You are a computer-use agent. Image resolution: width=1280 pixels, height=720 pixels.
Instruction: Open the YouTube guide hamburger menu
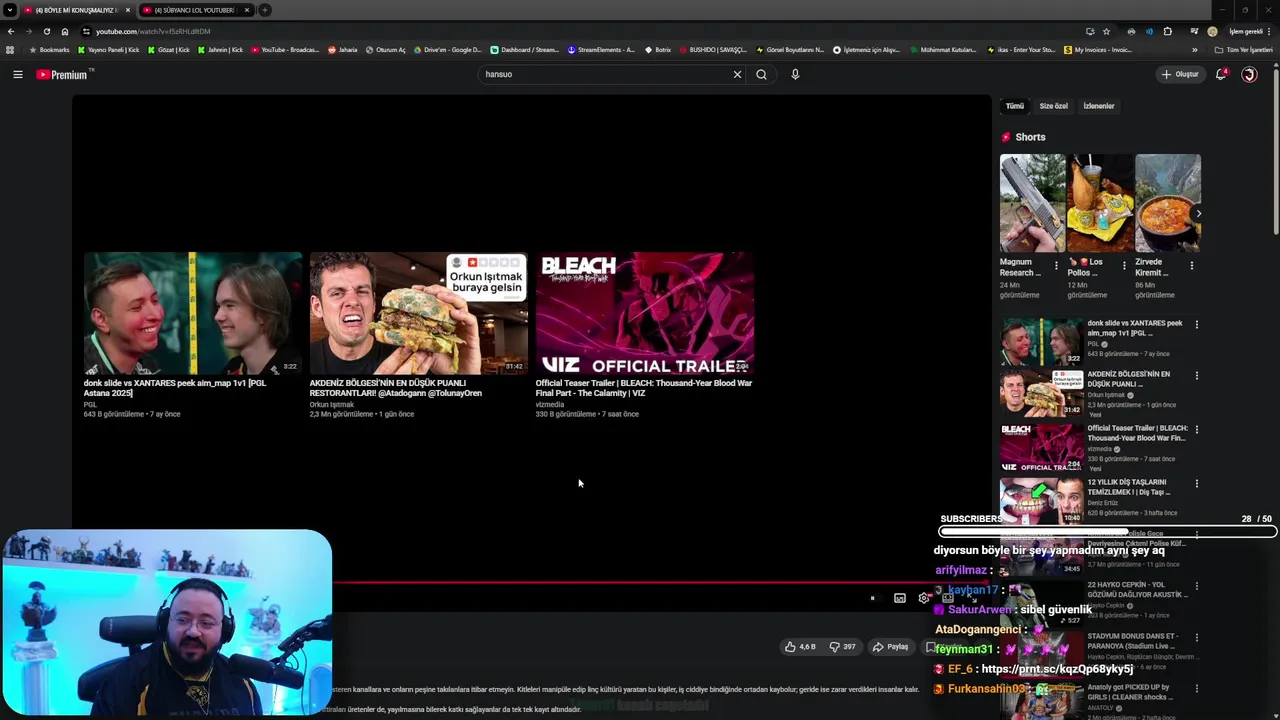[17, 74]
